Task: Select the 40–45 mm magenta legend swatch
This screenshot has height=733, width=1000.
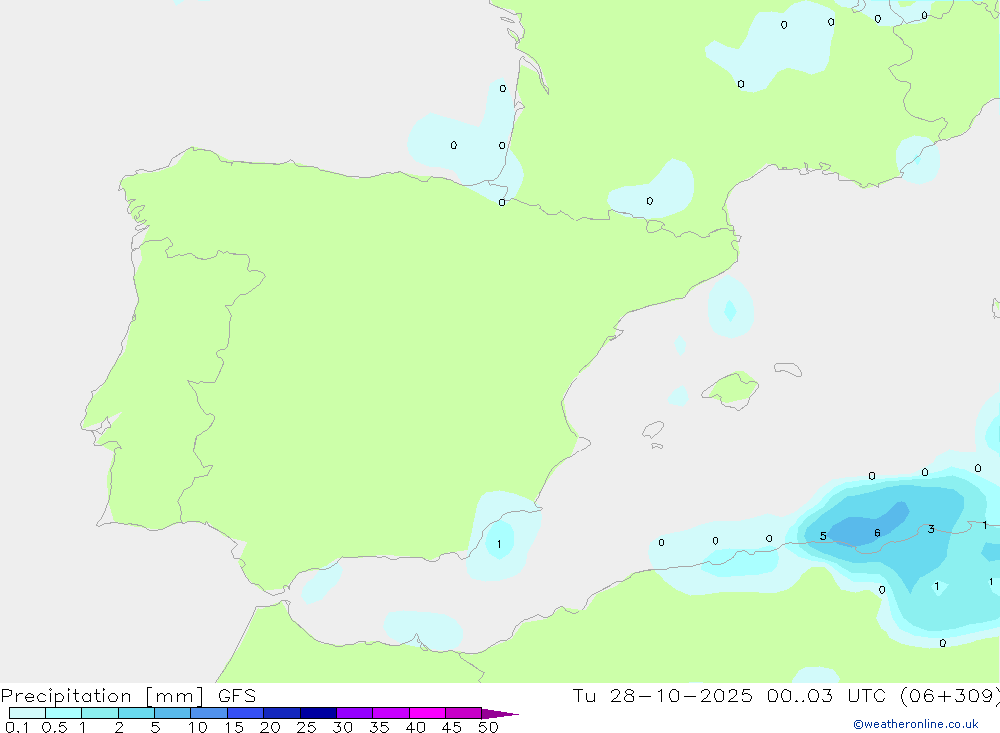Action: point(427,713)
